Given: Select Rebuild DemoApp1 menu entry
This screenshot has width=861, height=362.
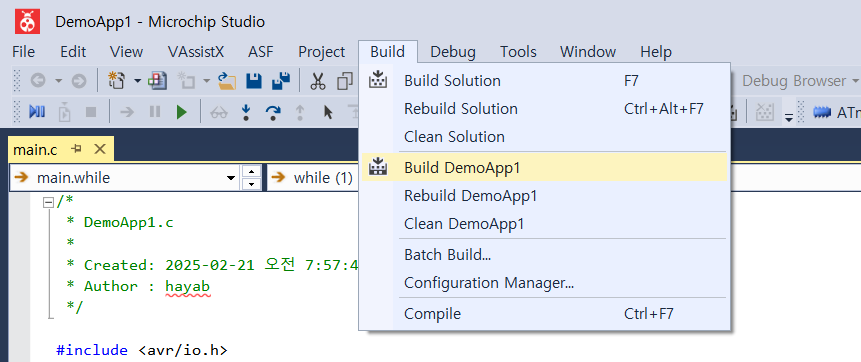Looking at the screenshot, I should coord(544,196).
